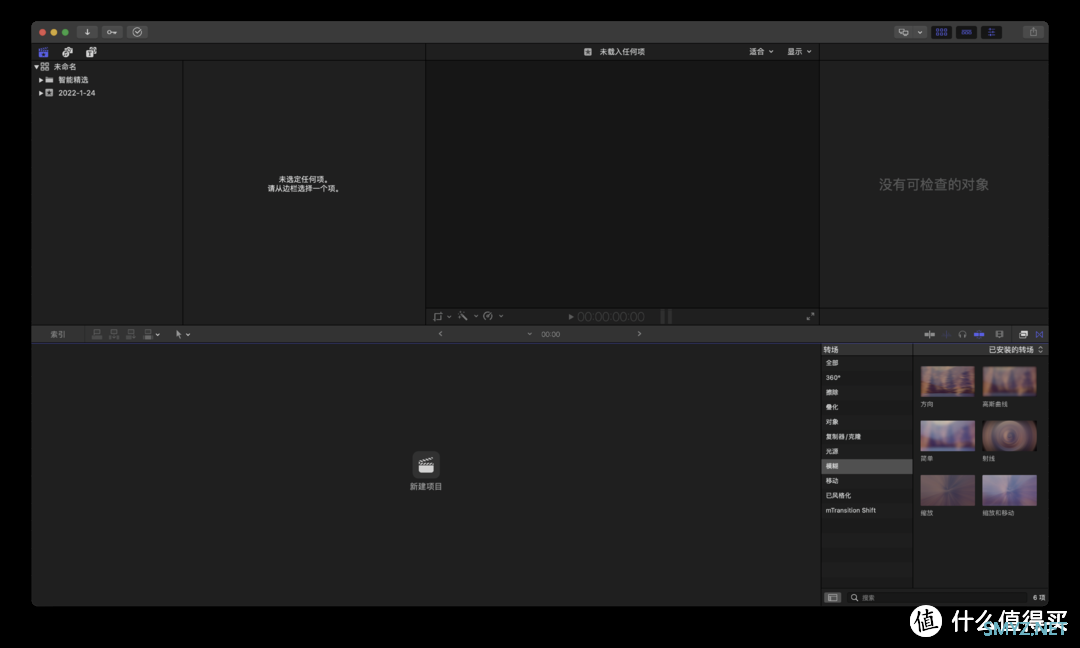This screenshot has width=1080, height=648.
Task: Select the 缩放 transition thumbnail
Action: (x=947, y=490)
